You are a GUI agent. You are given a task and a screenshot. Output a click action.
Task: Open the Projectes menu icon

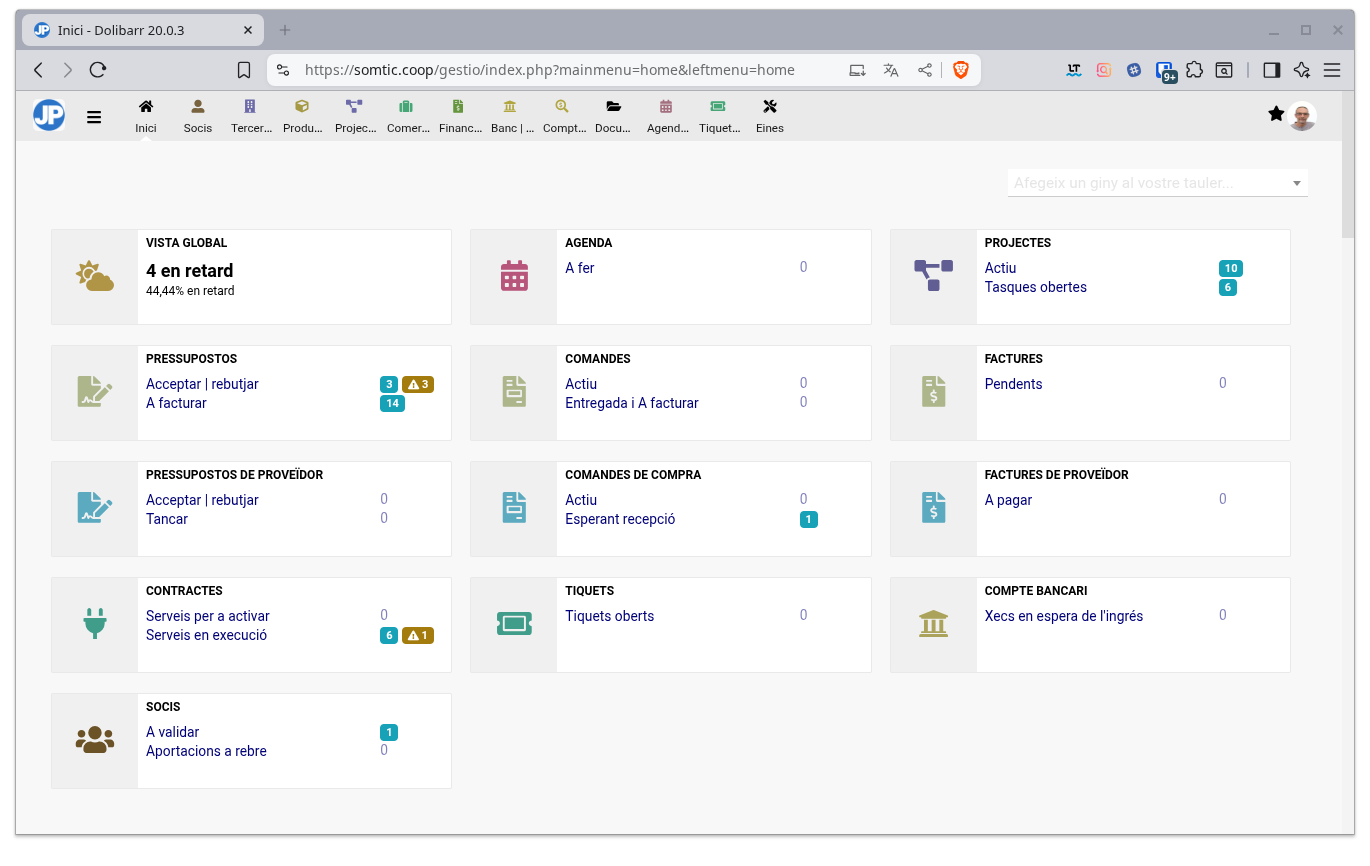354,107
